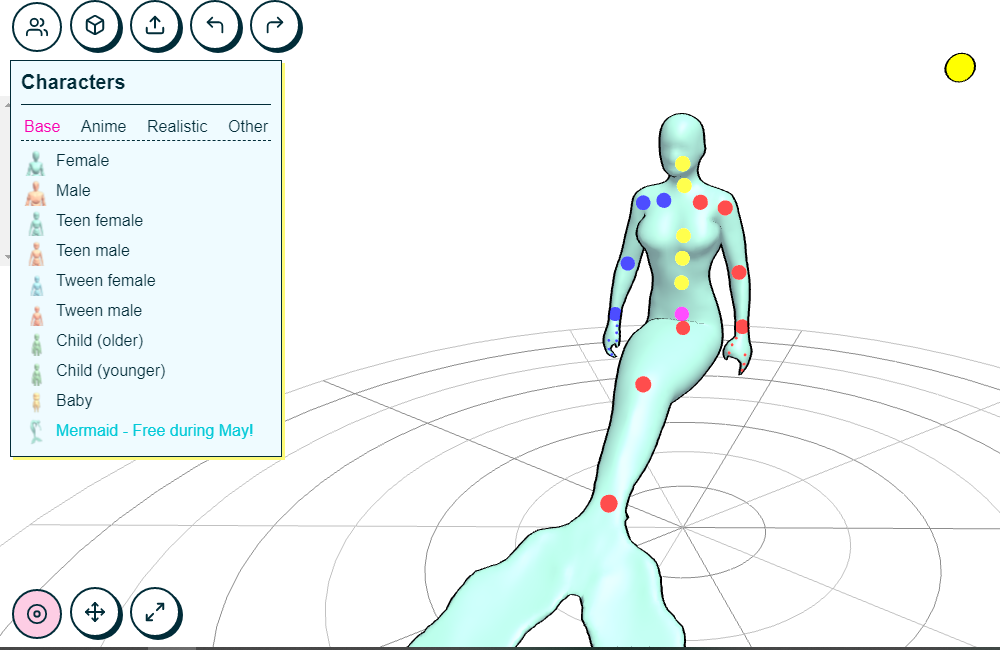Screen dimensions: 1000x650
Task: Click Mermaid - Free during May! link
Action: pos(154,431)
